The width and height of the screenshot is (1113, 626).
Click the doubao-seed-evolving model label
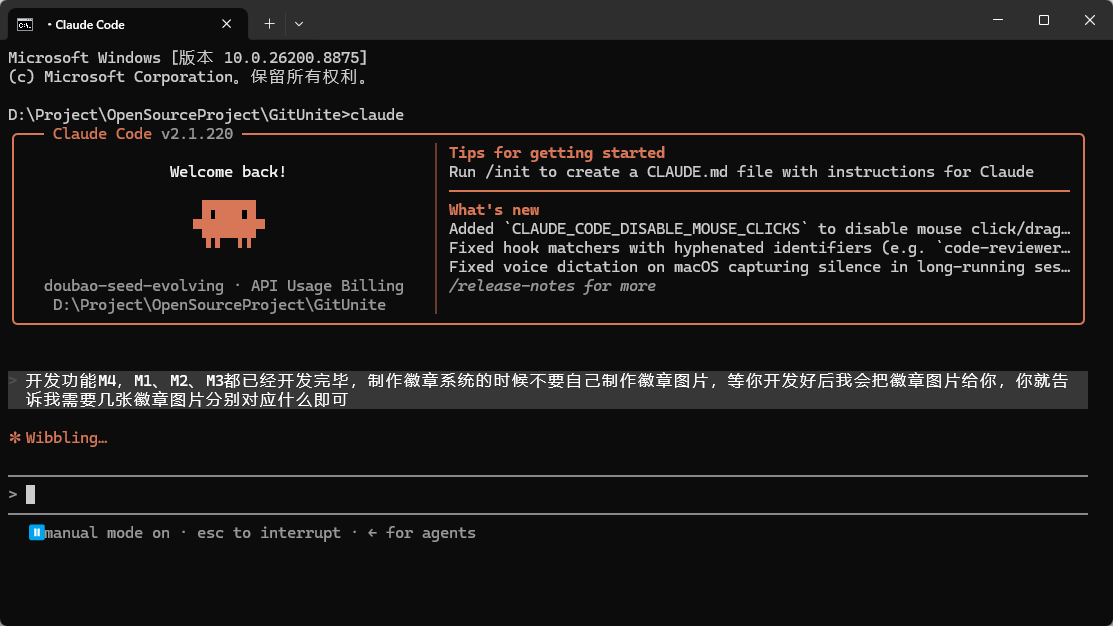tap(133, 286)
